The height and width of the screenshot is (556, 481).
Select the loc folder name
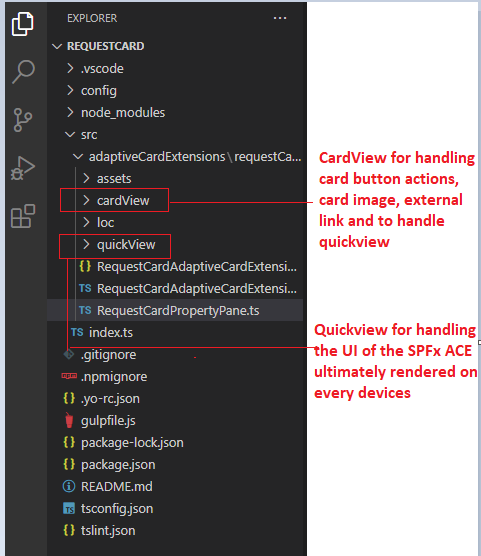click(105, 223)
